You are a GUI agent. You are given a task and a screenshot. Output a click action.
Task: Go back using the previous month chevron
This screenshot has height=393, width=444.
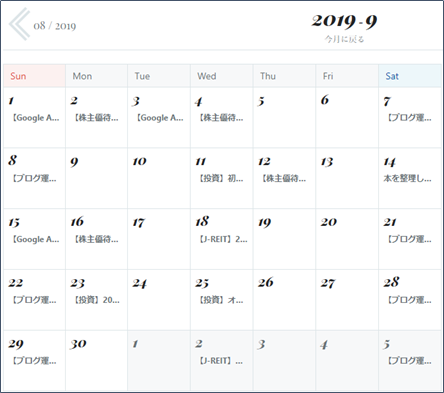pyautogui.click(x=19, y=24)
